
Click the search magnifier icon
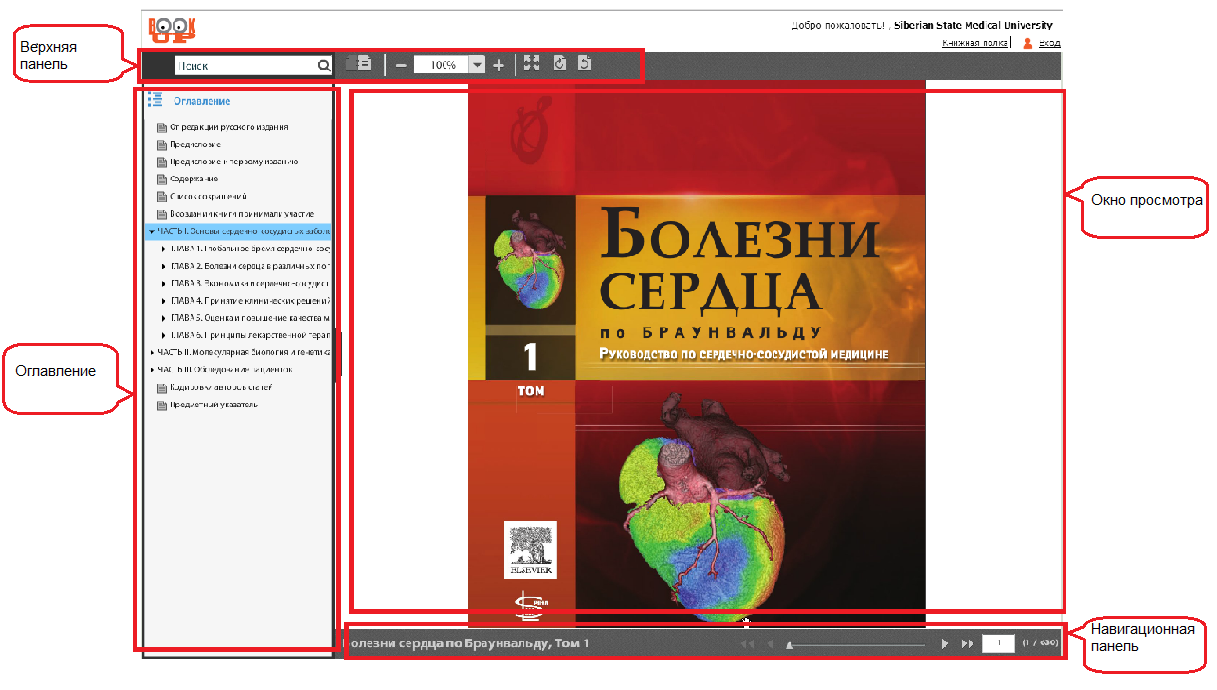(323, 65)
